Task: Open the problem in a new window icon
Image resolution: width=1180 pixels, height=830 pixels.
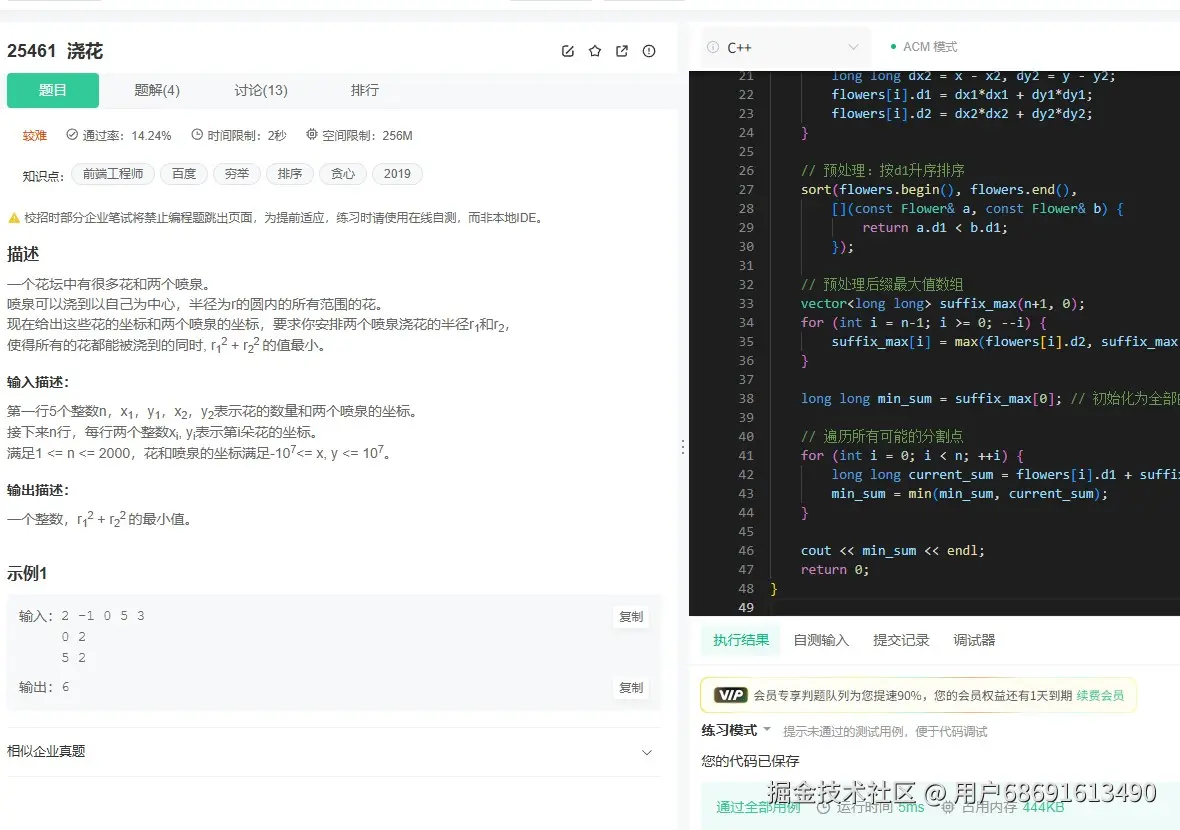Action: coord(622,50)
